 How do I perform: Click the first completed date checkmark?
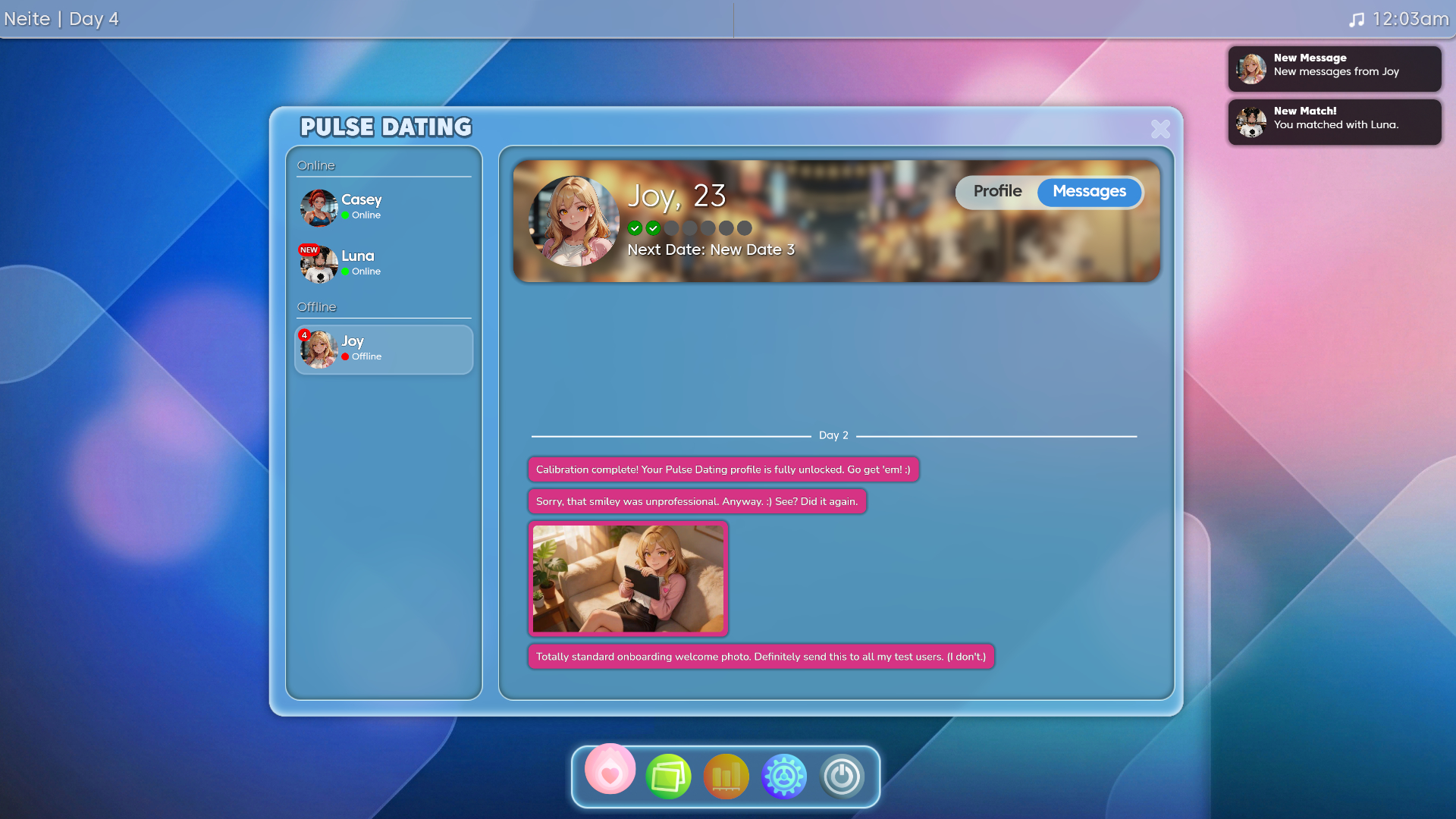[x=635, y=228]
